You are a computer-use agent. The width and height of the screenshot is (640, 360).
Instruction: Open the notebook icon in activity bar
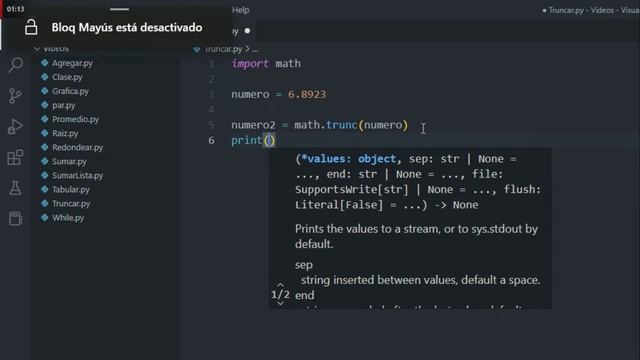16,218
